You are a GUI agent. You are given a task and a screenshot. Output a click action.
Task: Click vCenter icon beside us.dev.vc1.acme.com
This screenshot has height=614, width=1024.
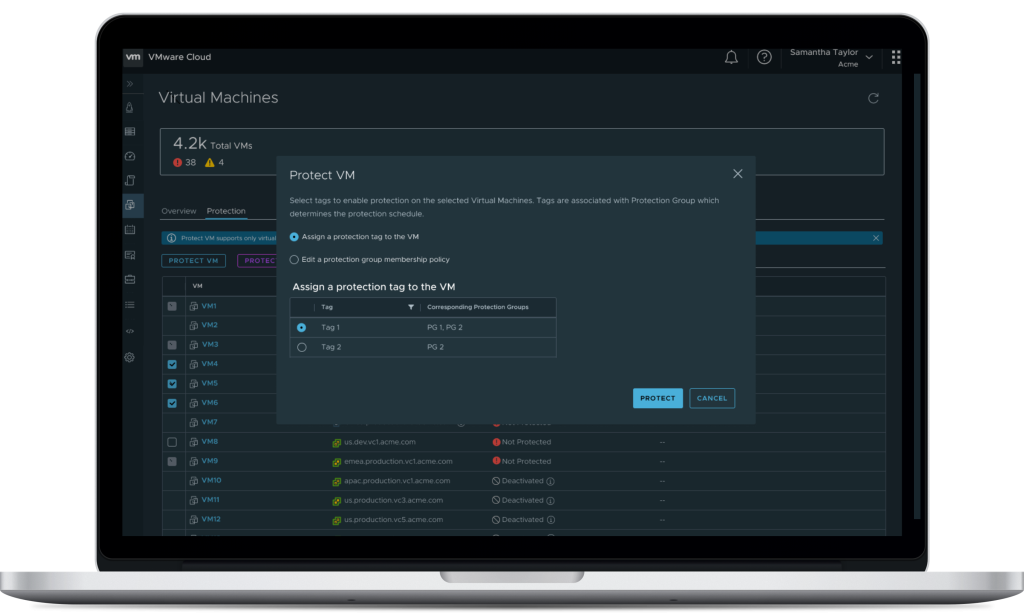(336, 443)
